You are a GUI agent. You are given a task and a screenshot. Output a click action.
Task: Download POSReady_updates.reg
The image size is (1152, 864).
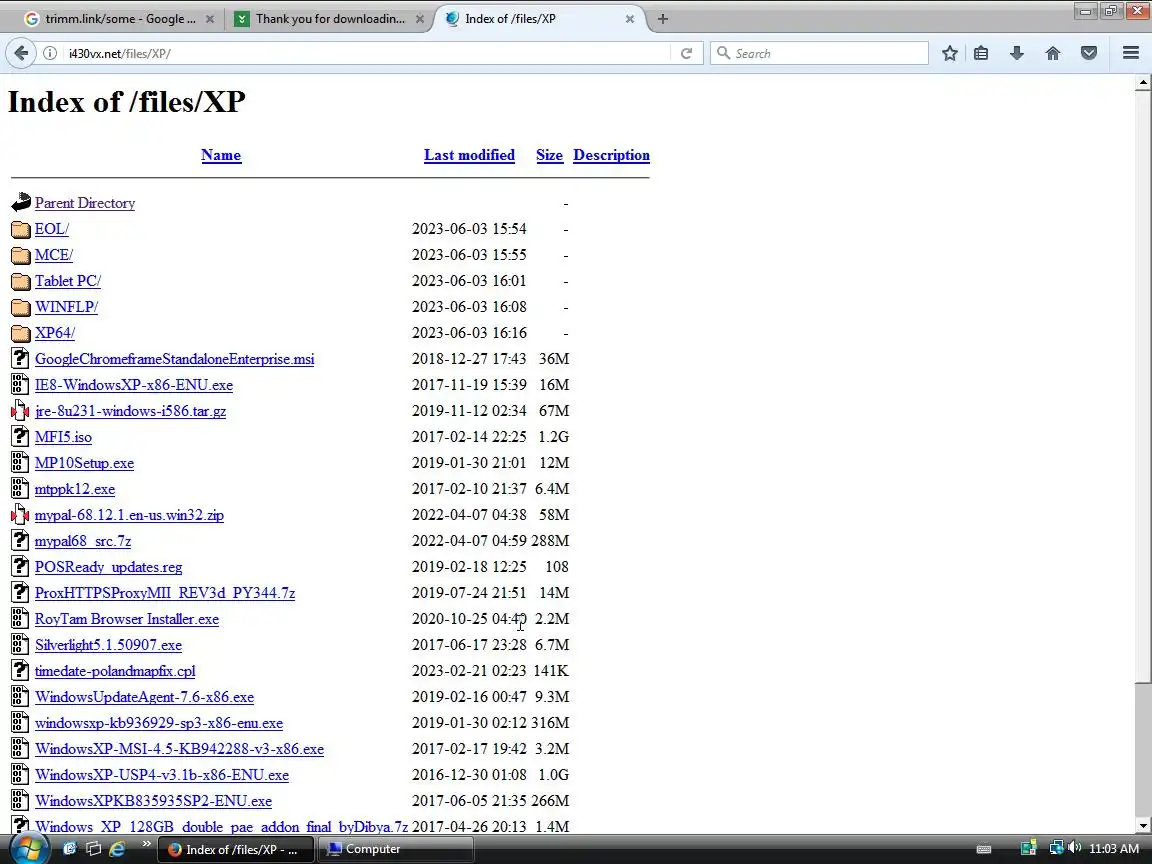tap(109, 567)
